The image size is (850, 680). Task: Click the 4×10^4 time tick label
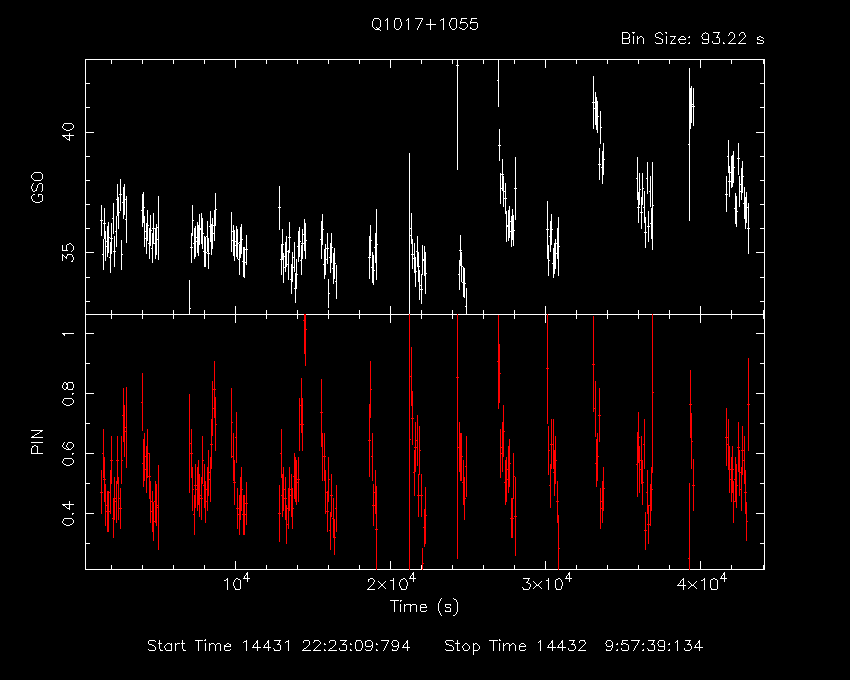pos(701,583)
